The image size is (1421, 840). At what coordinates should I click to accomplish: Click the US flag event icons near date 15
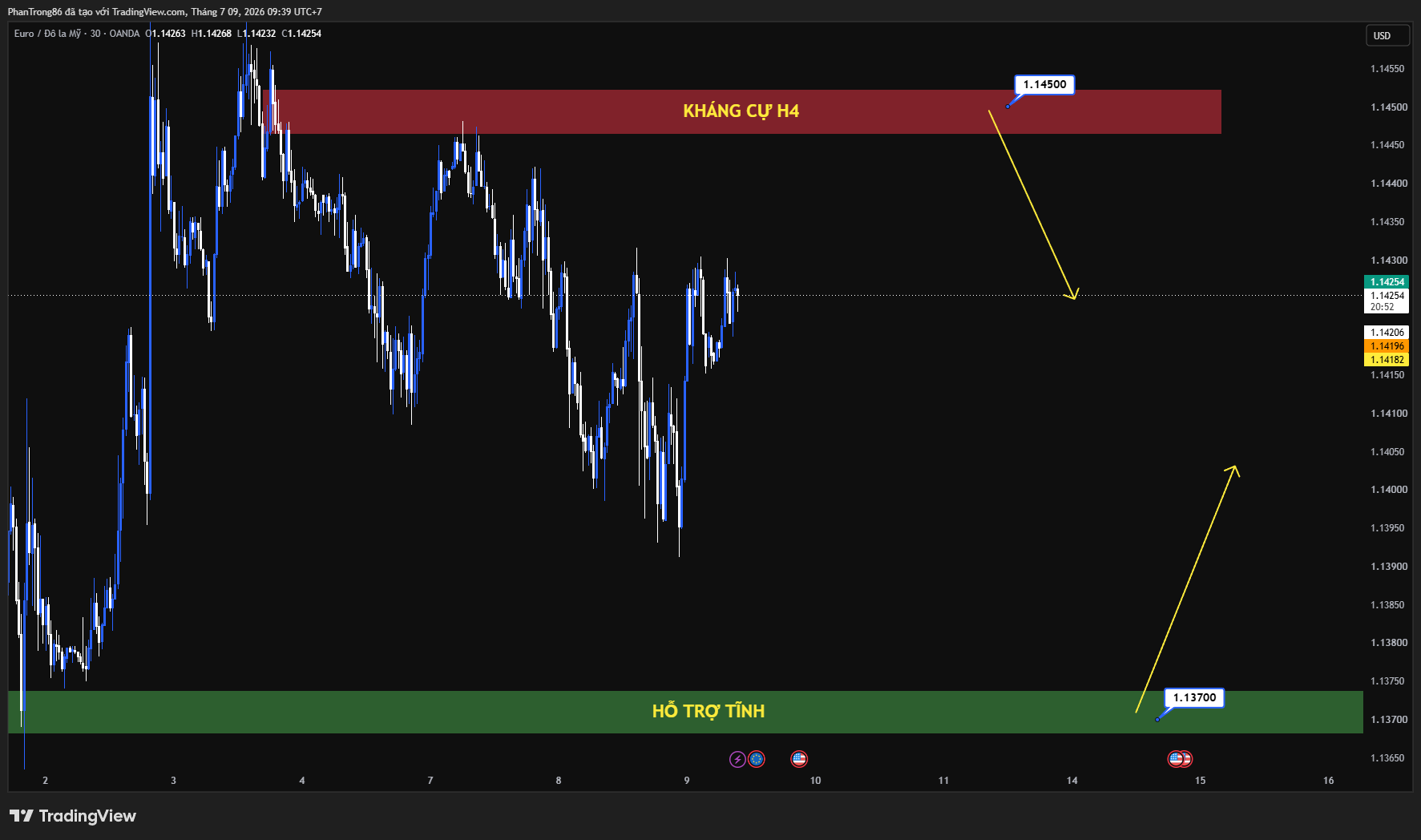point(1180,759)
